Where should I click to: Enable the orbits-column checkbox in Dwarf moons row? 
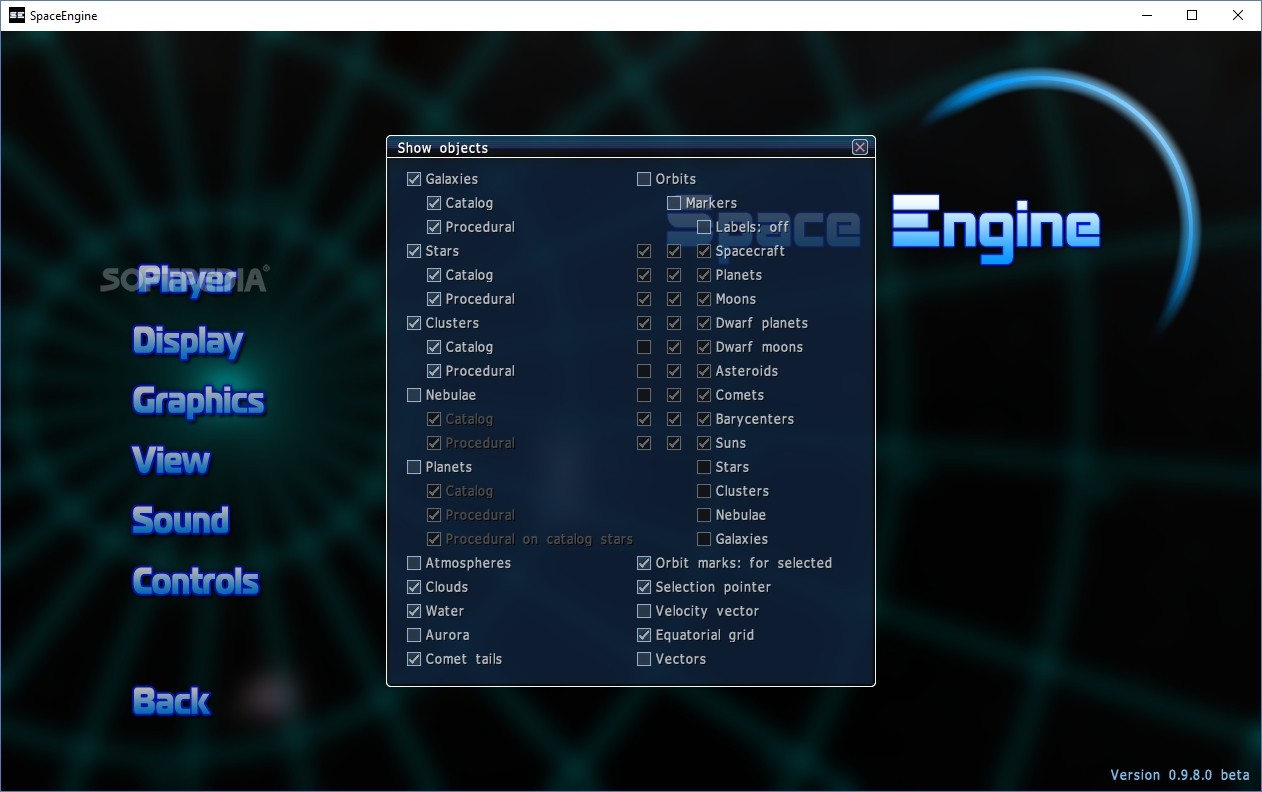[644, 347]
